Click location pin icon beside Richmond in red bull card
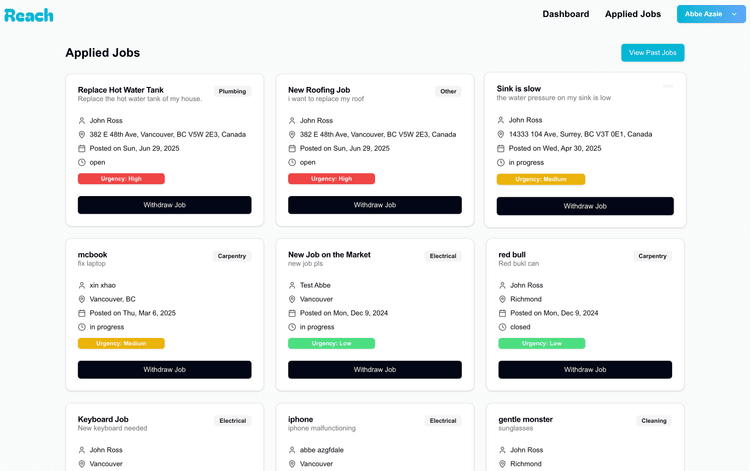Screen dimensions: 750x471 coord(503,299)
